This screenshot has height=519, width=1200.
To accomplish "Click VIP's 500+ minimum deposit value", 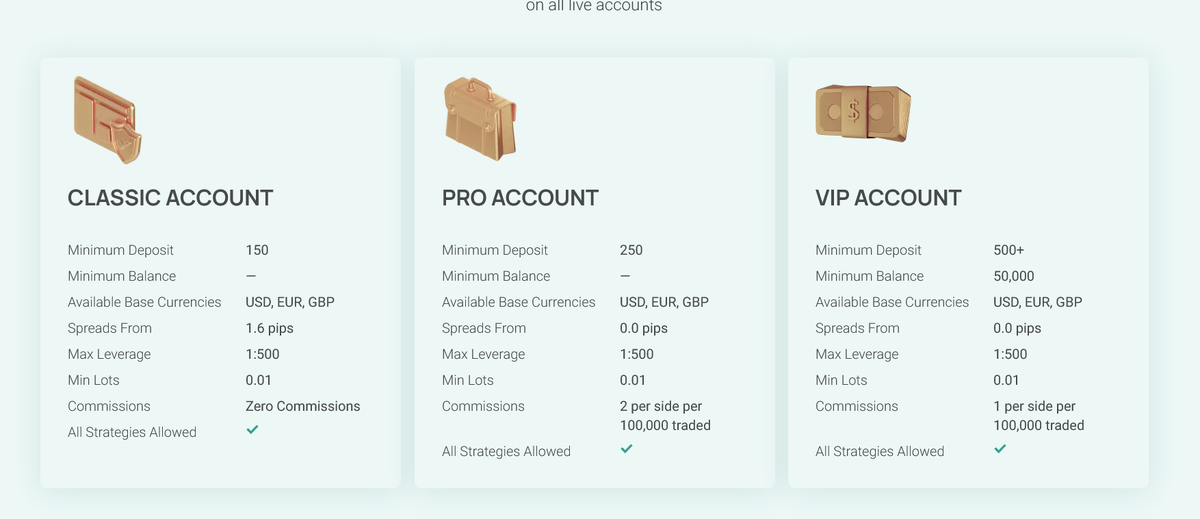I will (x=1009, y=250).
